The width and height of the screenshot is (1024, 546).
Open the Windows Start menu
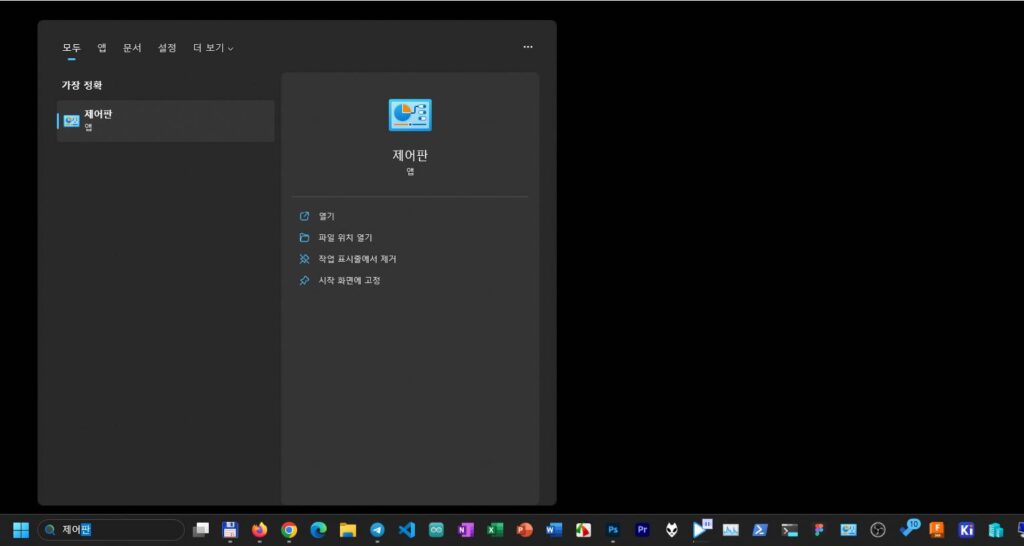tap(21, 530)
